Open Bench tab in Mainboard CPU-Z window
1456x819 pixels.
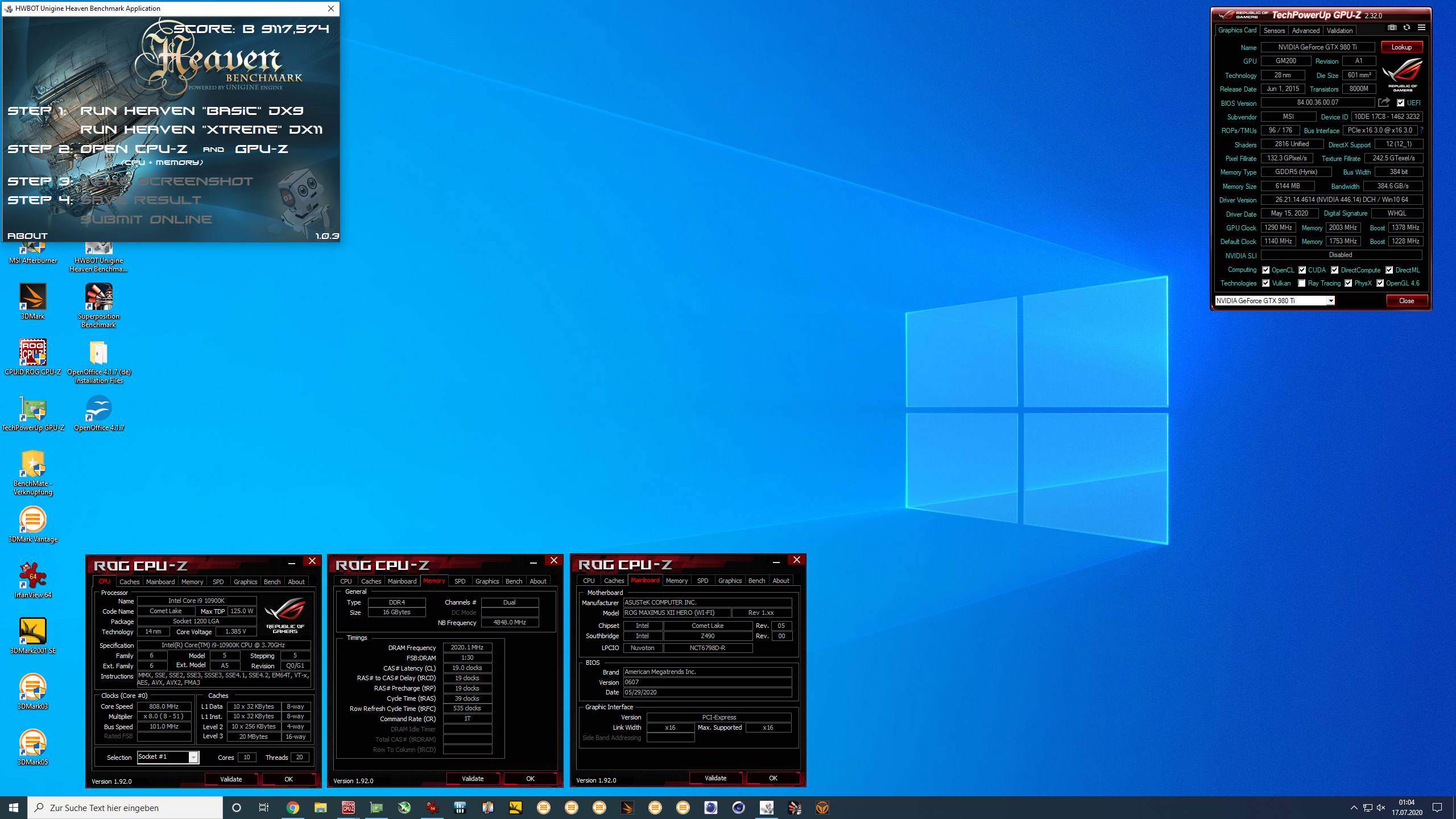tap(756, 581)
